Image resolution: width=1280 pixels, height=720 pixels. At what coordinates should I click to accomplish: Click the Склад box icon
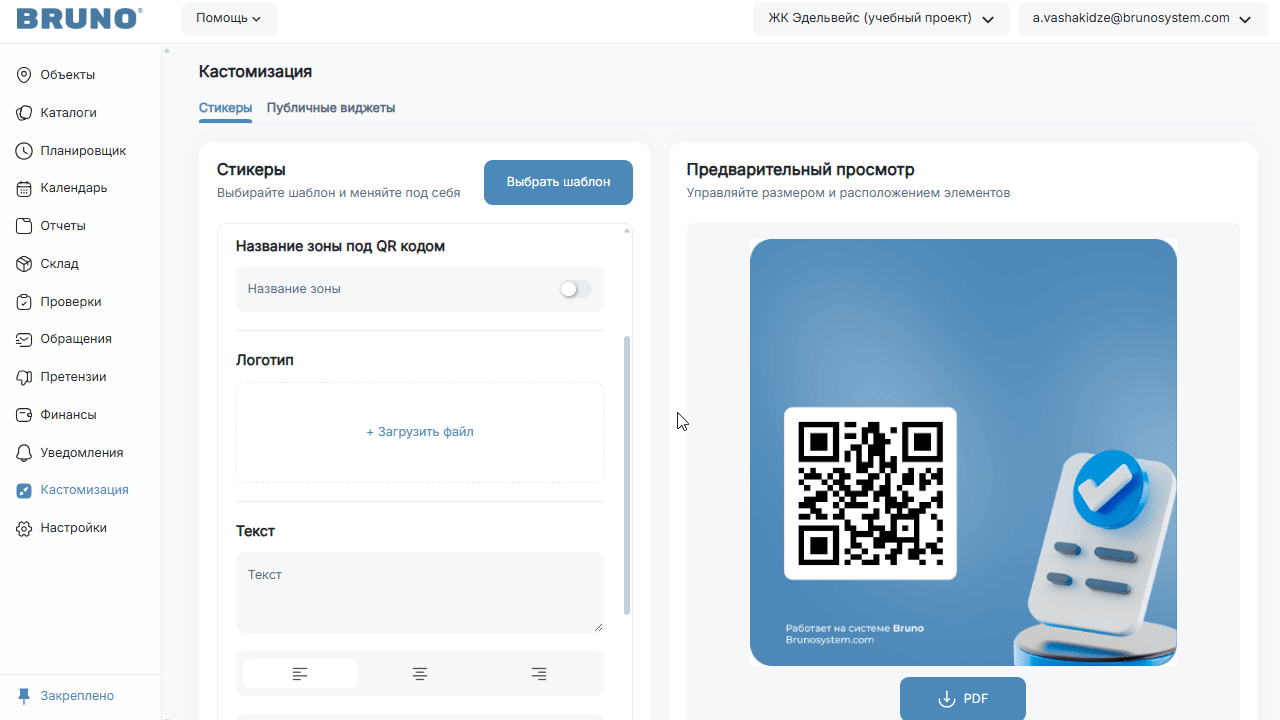tap(25, 264)
